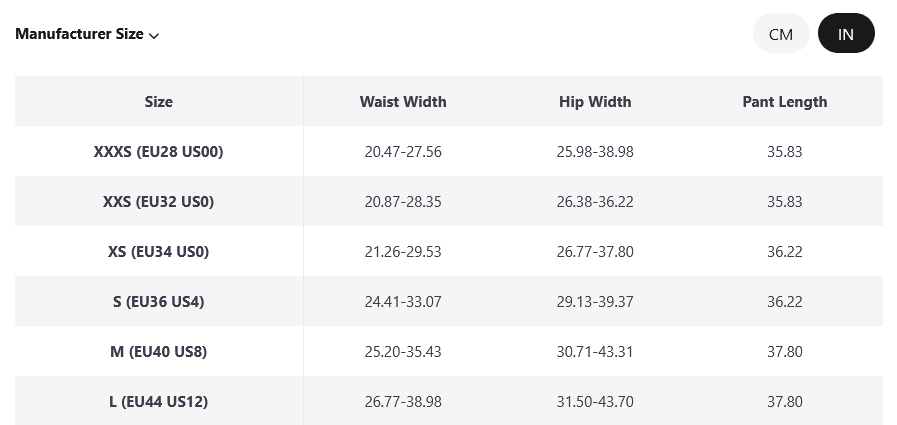Image resolution: width=897 pixels, height=425 pixels.
Task: Select the M (EU40 US8) row label
Action: (158, 352)
